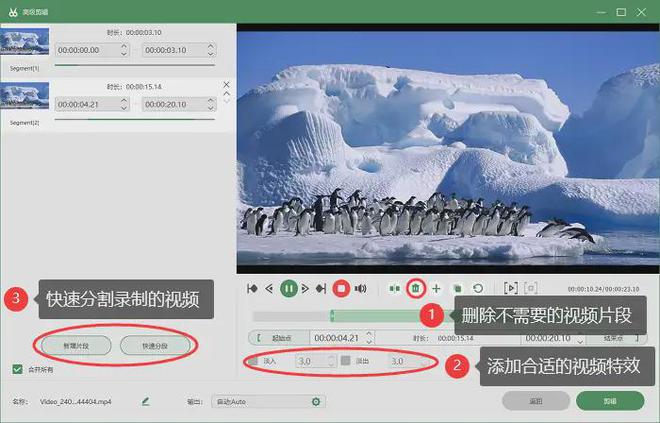660x423 pixels.
Task: Click the circular reset arrow icon
Action: (478, 289)
